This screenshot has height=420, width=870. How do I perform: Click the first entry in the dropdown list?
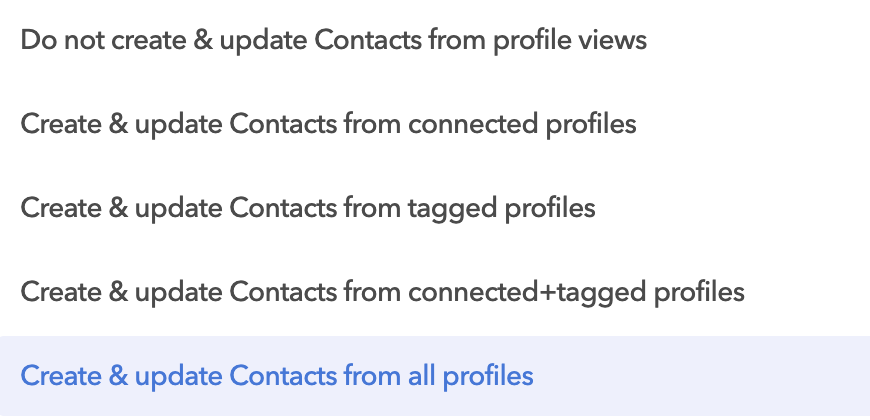pos(435,42)
